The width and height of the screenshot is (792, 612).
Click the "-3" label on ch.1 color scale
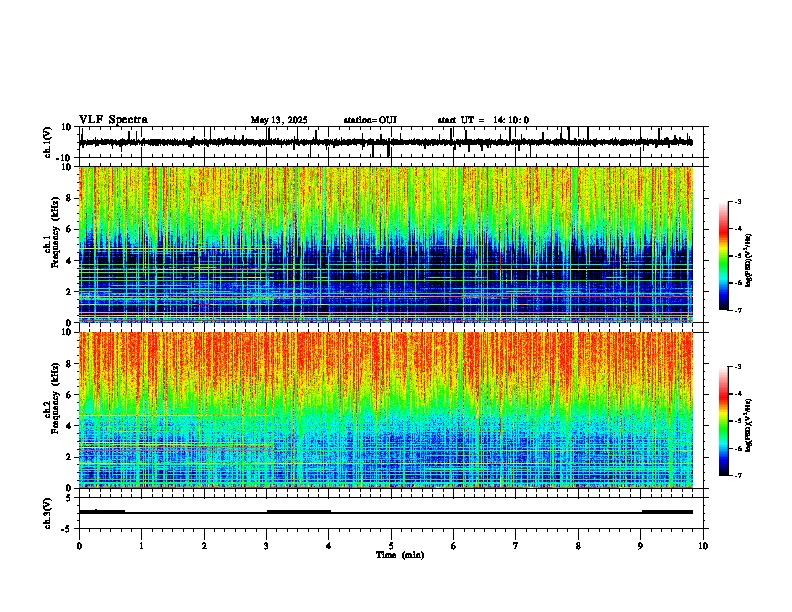pos(738,201)
